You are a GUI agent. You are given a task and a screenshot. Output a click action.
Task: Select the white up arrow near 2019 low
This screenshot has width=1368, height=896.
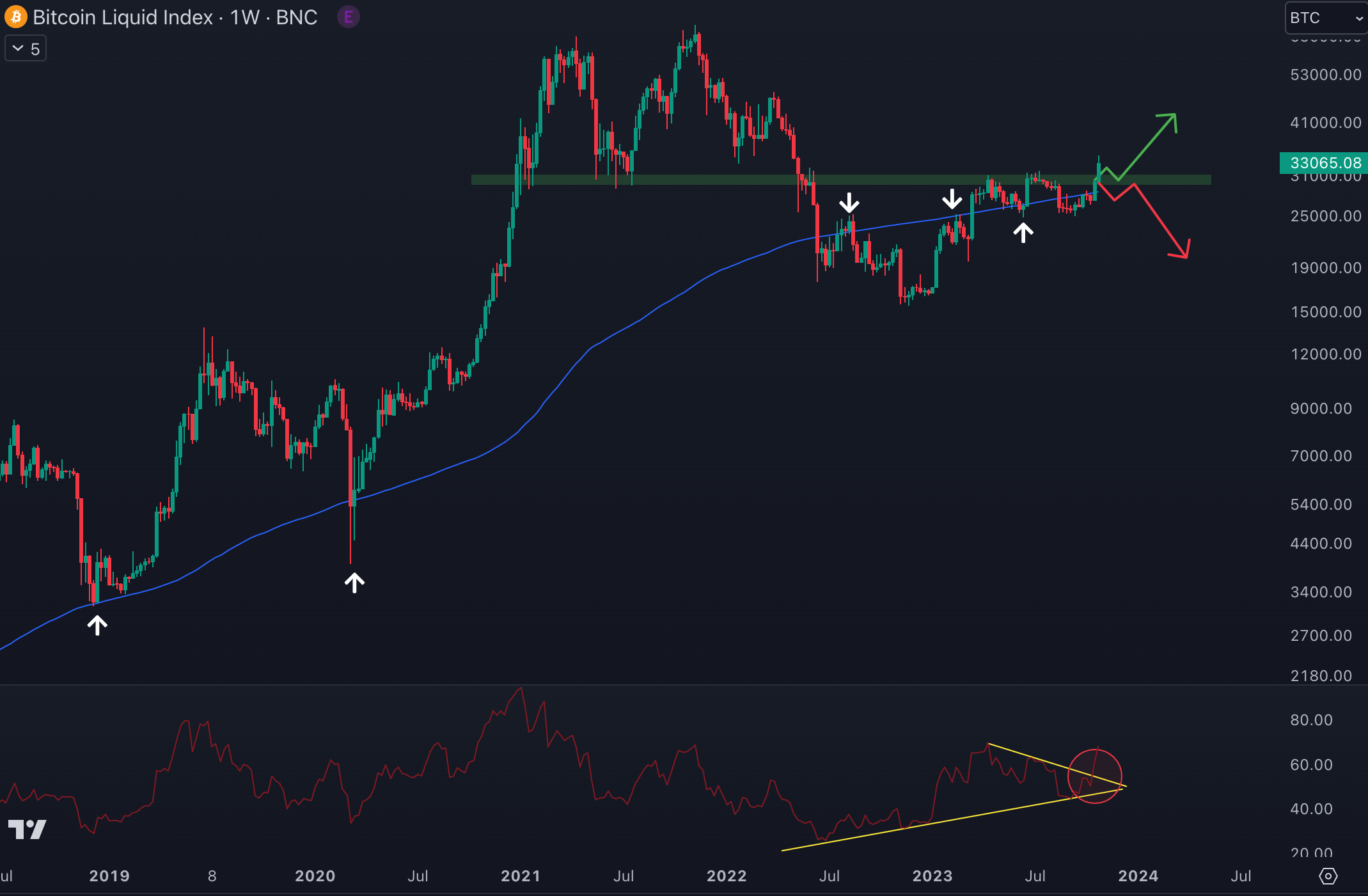[97, 625]
